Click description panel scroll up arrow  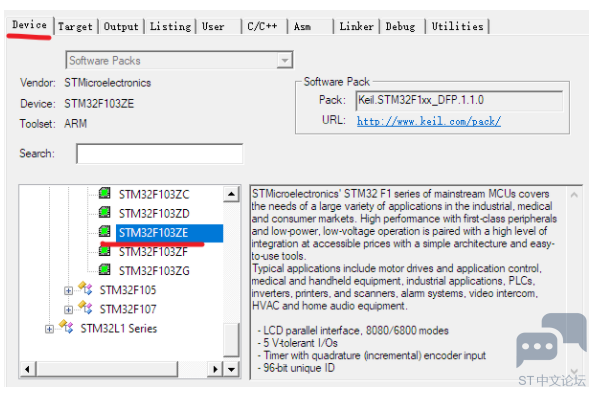[x=574, y=195]
